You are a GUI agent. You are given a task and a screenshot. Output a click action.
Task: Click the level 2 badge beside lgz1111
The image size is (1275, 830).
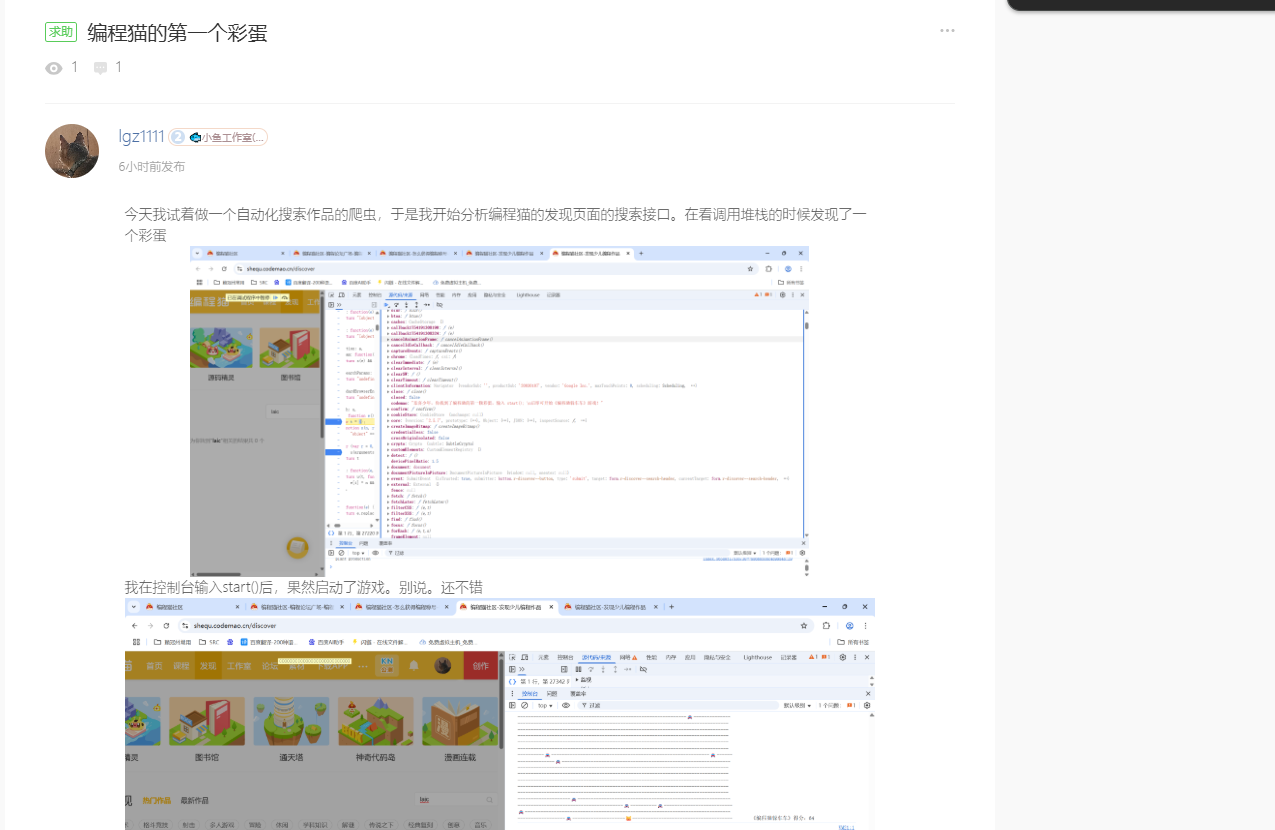pos(178,137)
